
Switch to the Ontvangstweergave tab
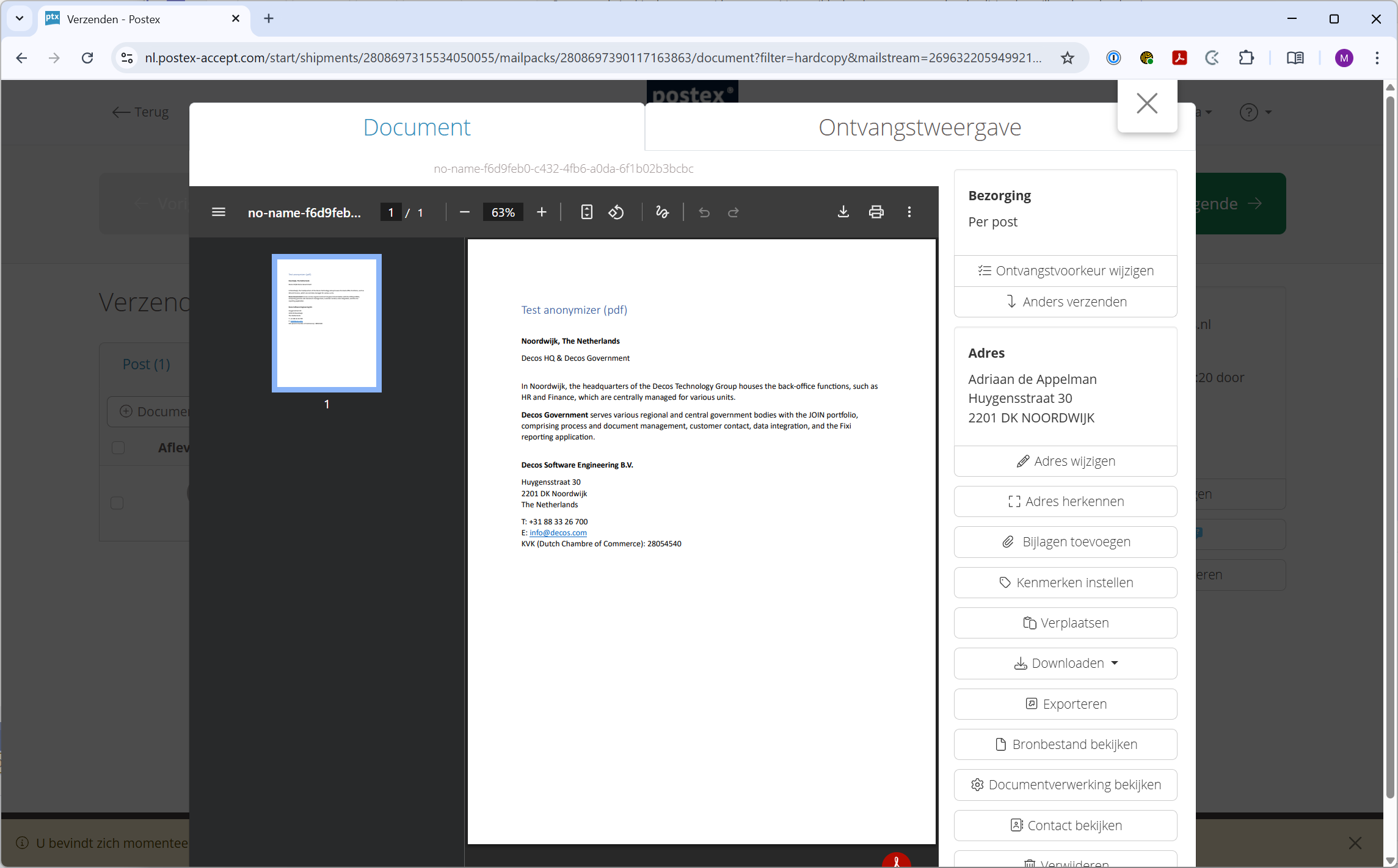tap(919, 127)
